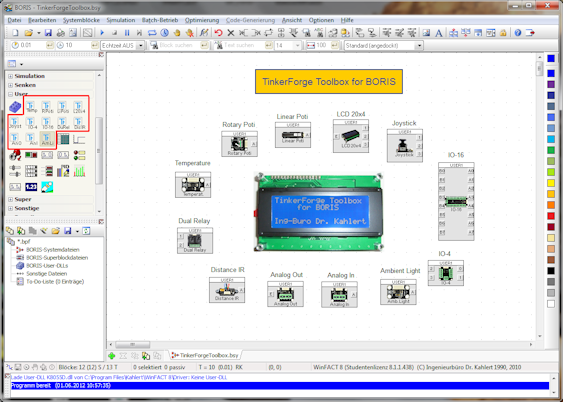Select the Temp user block in the palette

[x=31, y=107]
